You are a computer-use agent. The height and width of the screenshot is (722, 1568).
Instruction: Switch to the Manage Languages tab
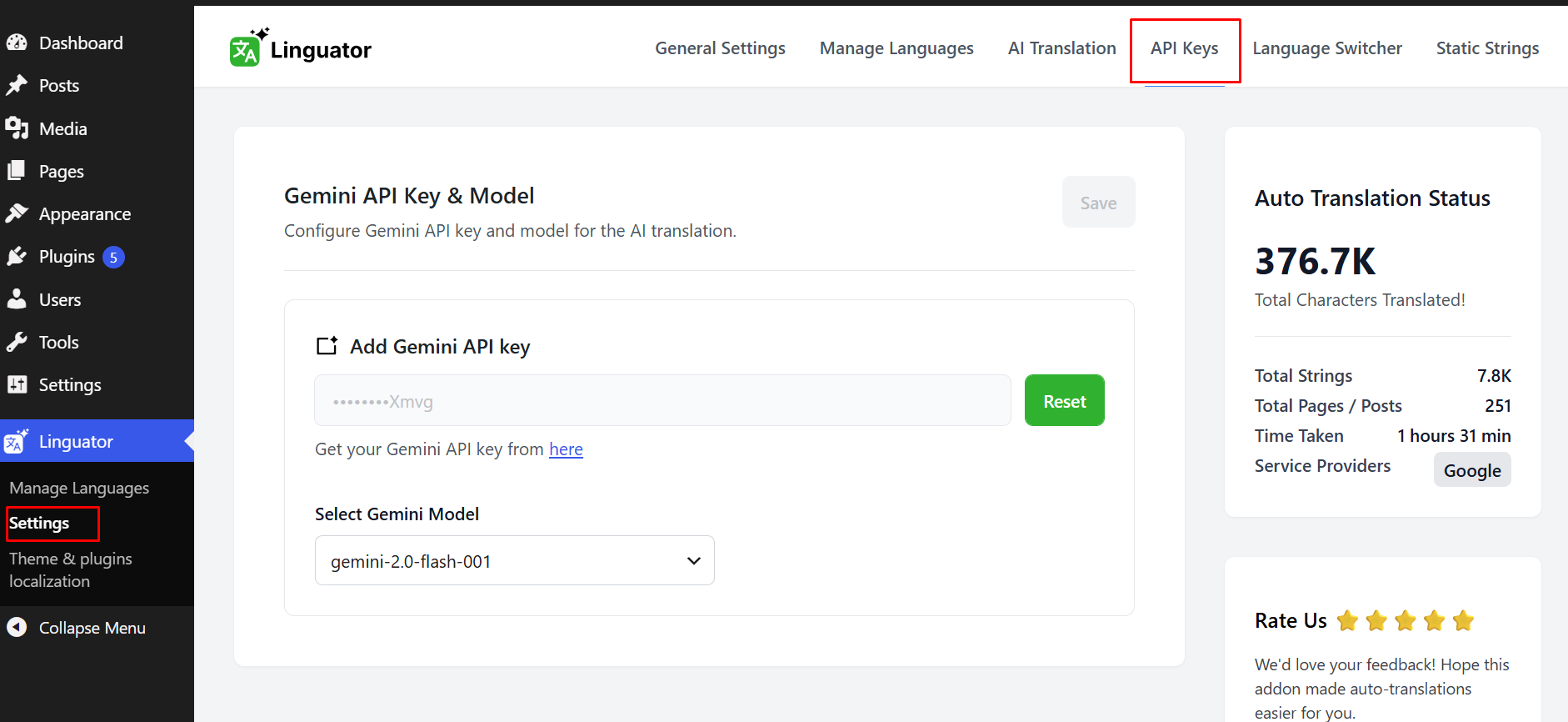(896, 48)
